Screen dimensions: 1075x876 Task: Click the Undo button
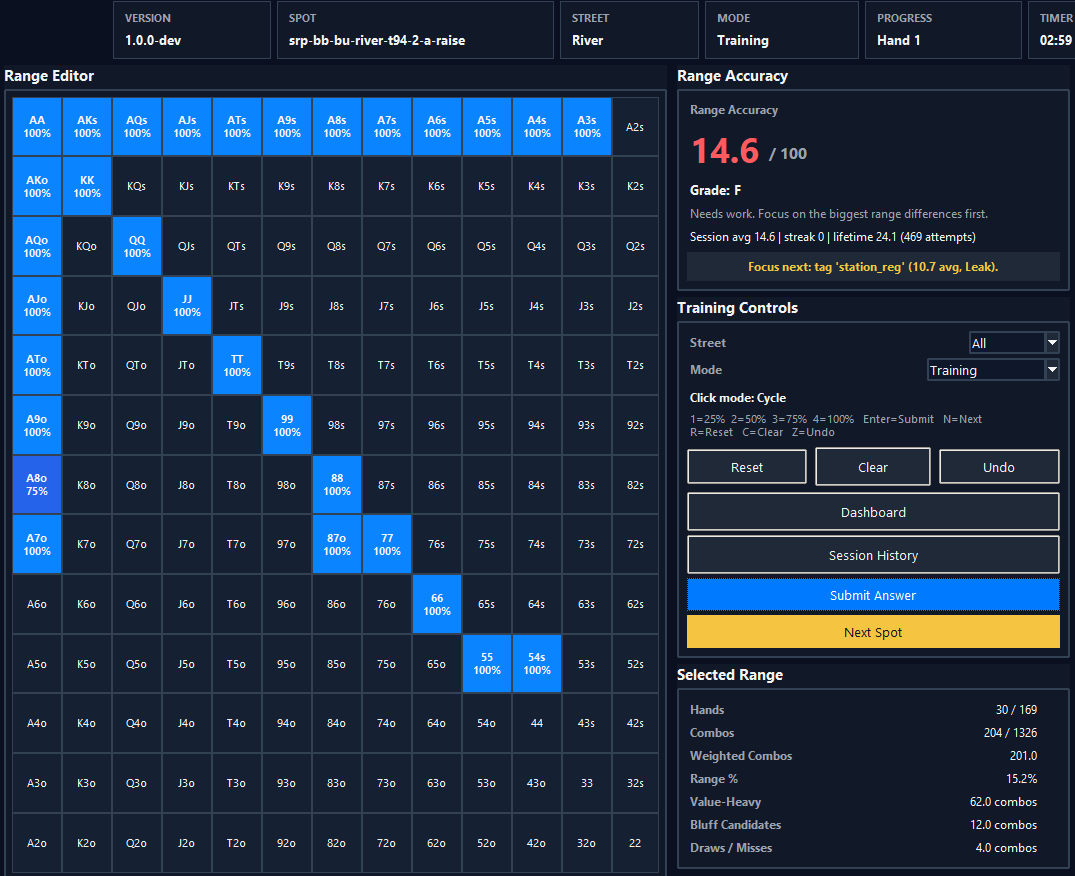(x=999, y=467)
